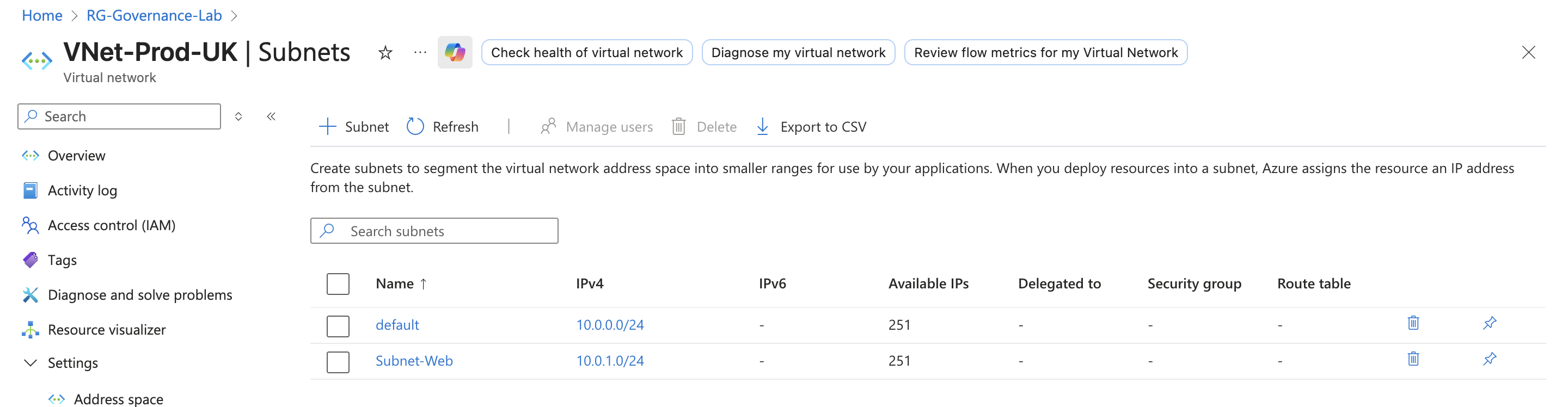
Task: Click the Available IPs column header
Action: point(928,283)
